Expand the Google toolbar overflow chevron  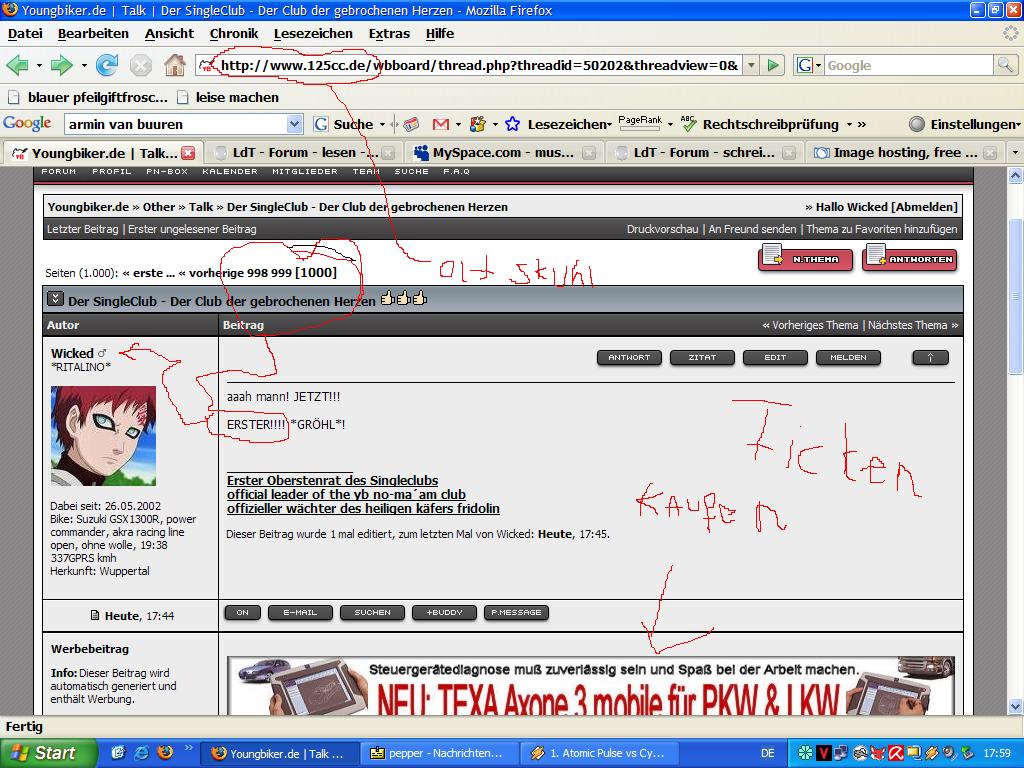click(x=861, y=124)
